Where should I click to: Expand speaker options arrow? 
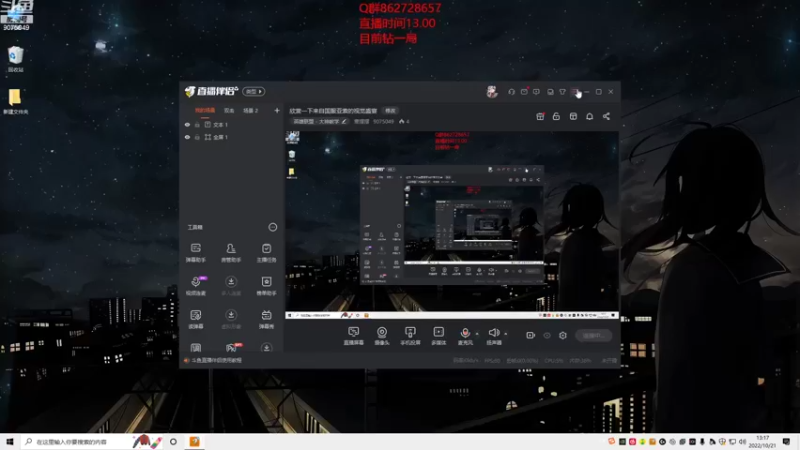pos(506,334)
